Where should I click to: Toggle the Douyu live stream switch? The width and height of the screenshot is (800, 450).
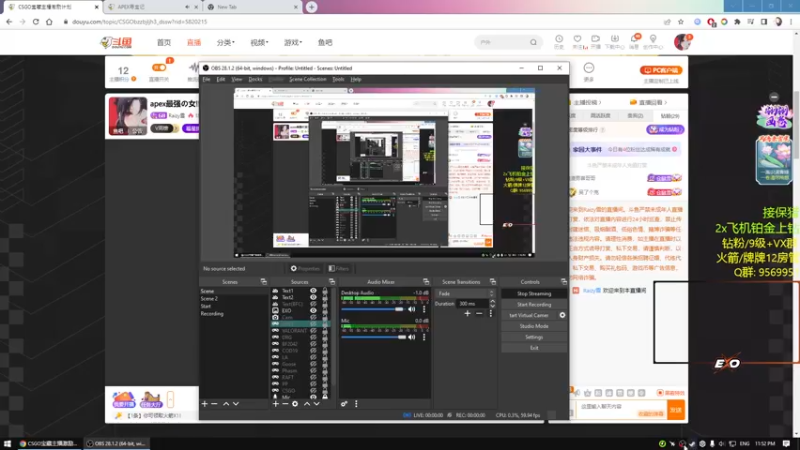tap(159, 68)
